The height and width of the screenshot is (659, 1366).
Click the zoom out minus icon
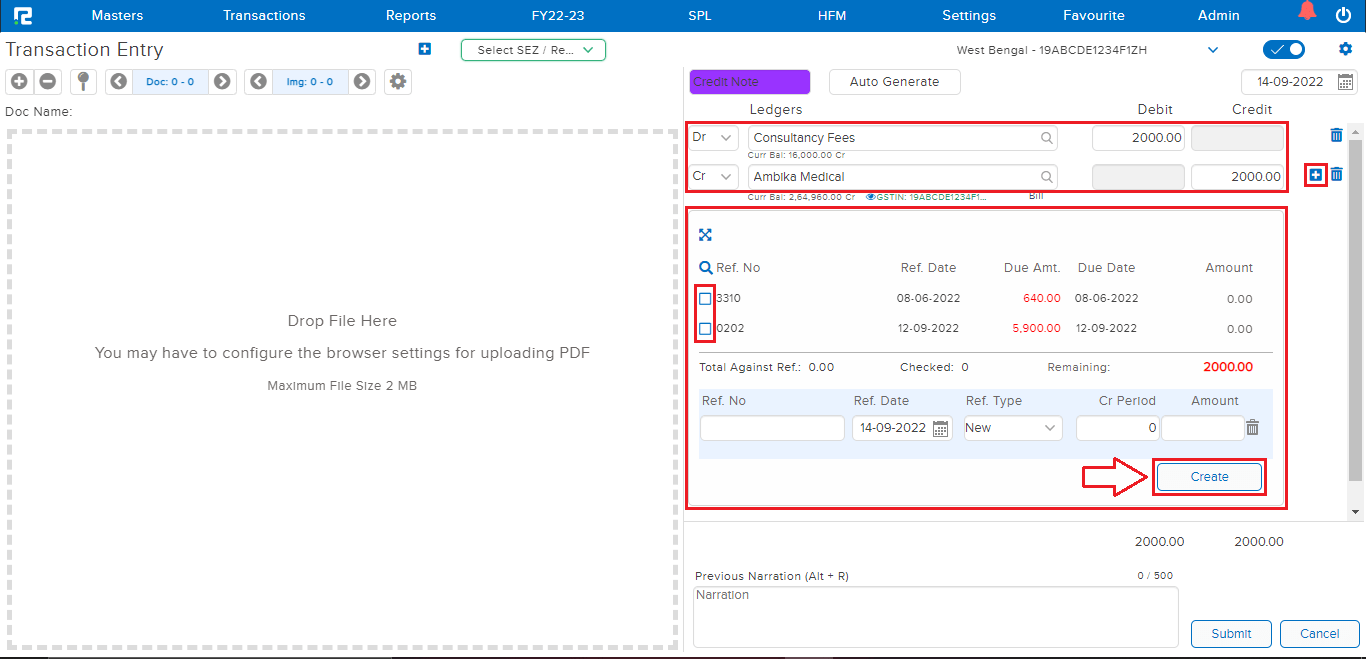click(x=47, y=82)
